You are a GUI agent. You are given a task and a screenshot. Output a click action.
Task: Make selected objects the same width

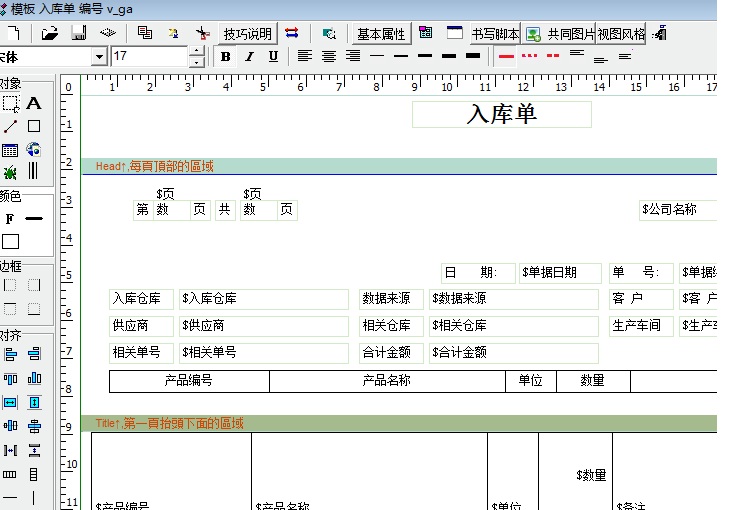click(x=10, y=402)
